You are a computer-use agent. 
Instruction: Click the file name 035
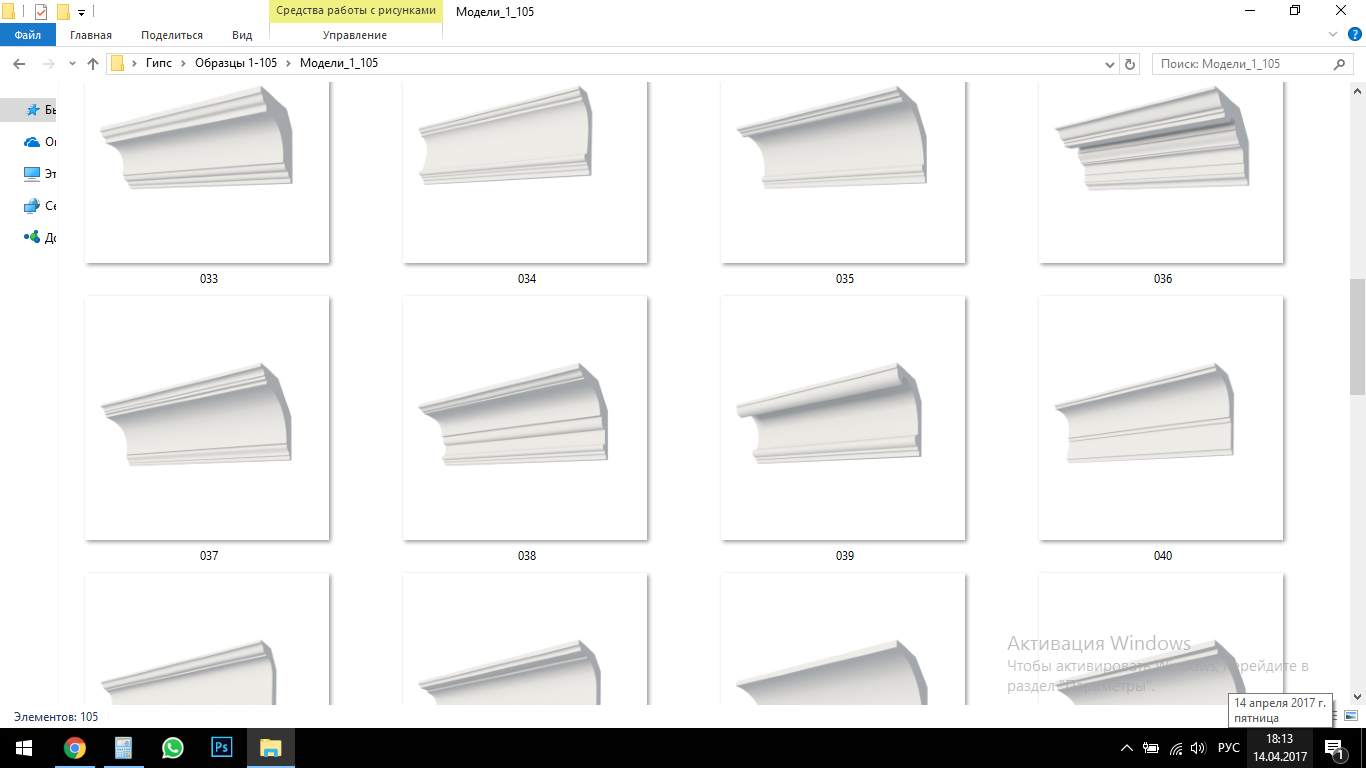[845, 279]
